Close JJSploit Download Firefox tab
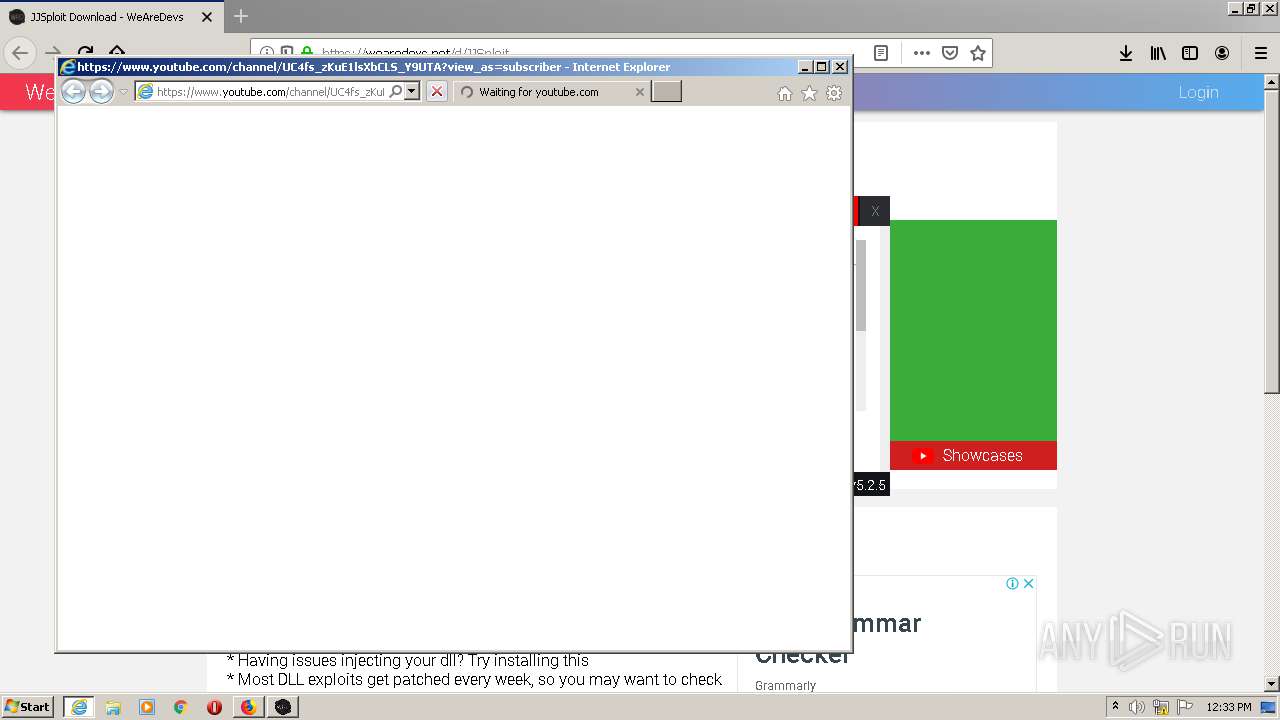 tap(207, 17)
